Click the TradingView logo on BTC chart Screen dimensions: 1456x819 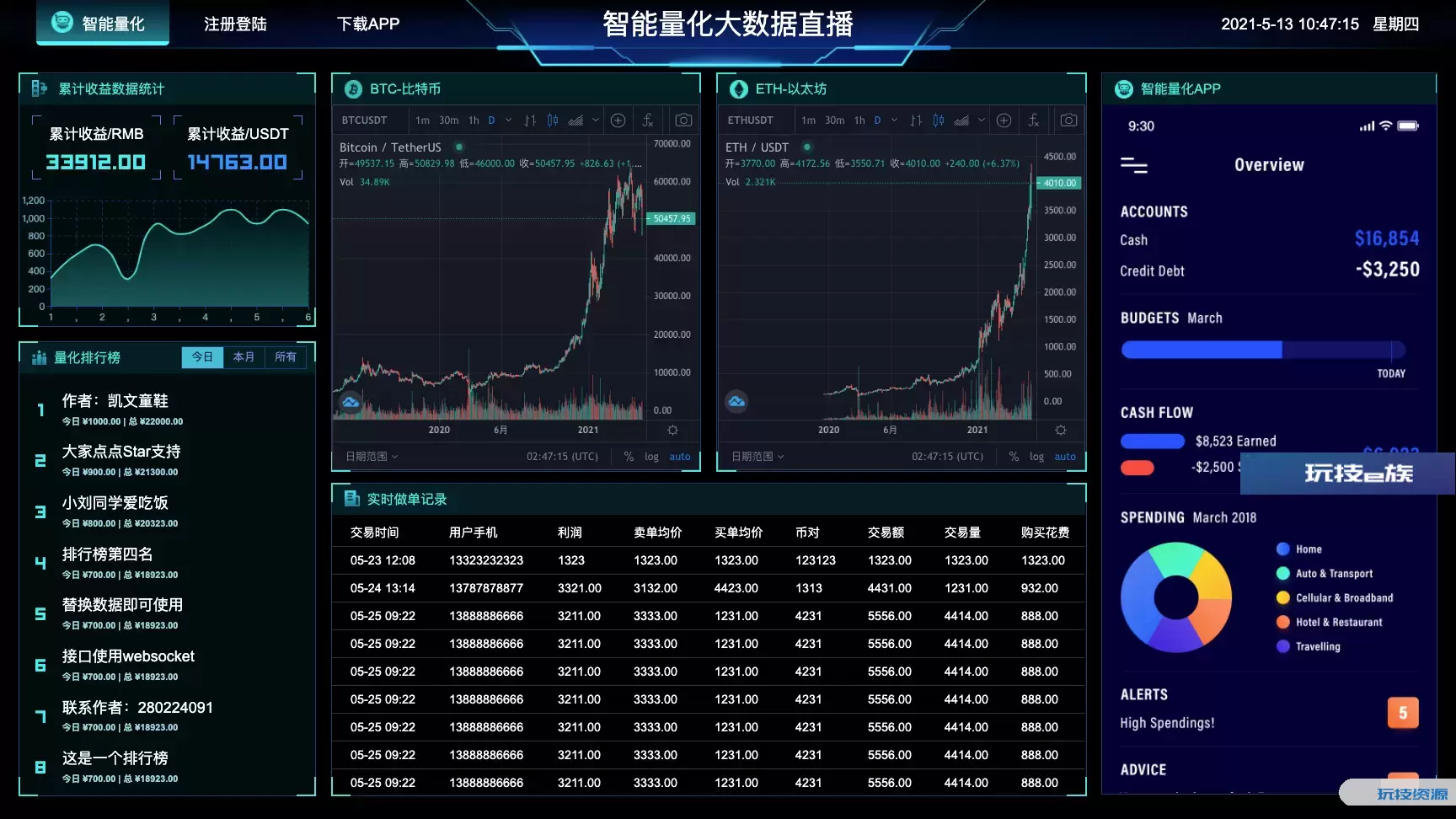click(351, 402)
